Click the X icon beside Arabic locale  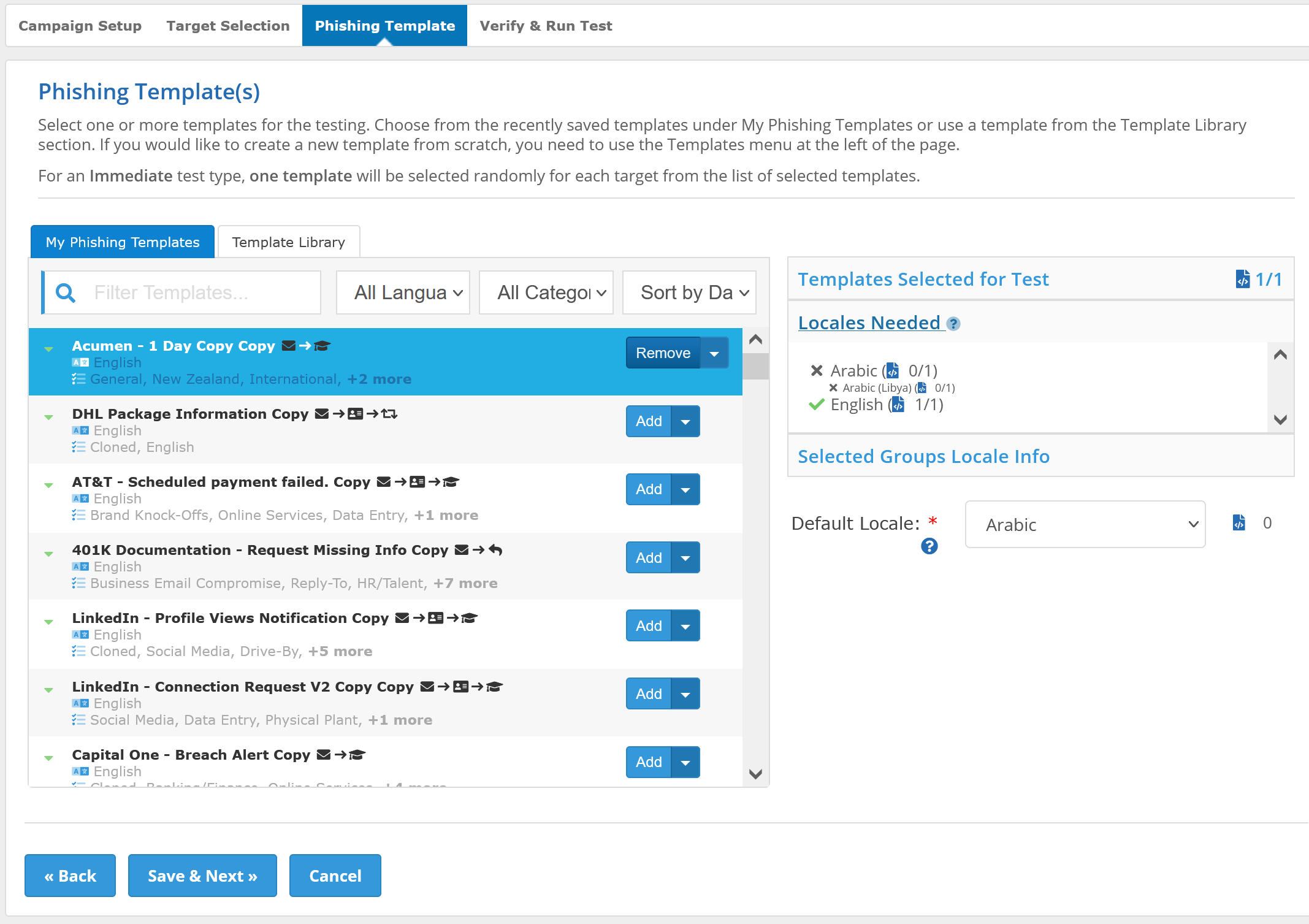click(x=817, y=370)
